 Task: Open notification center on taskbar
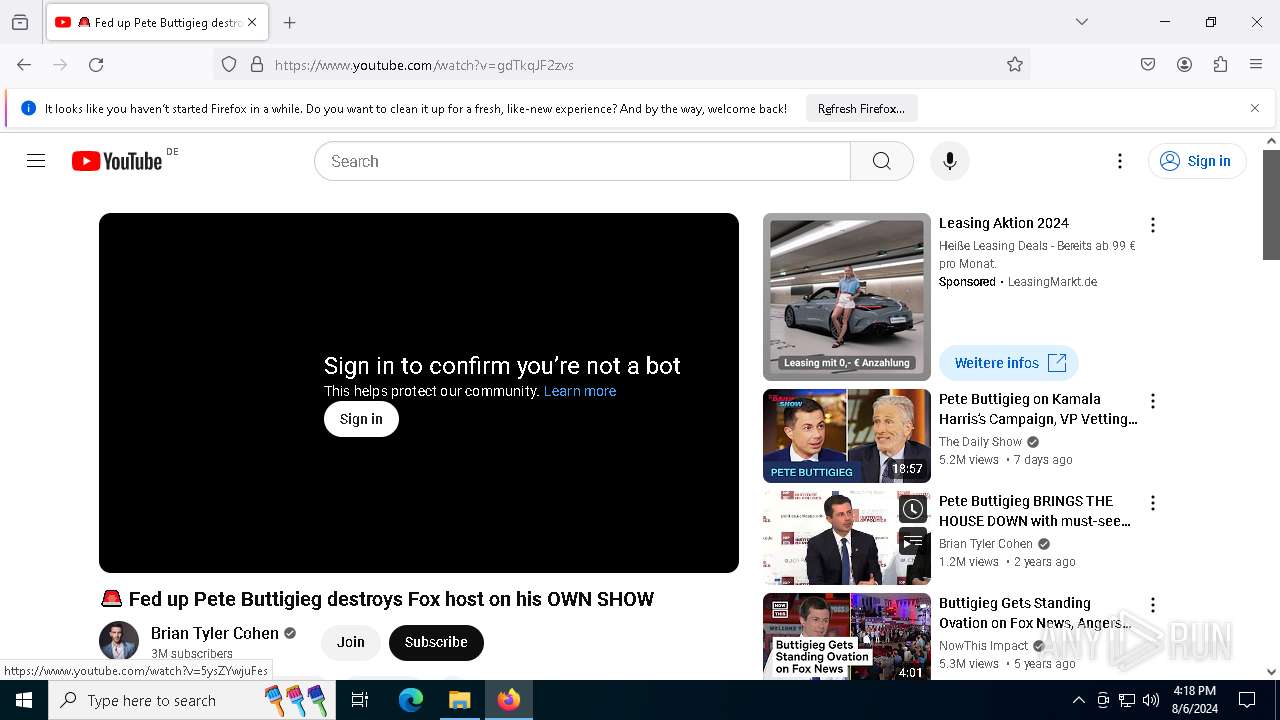(x=1247, y=700)
